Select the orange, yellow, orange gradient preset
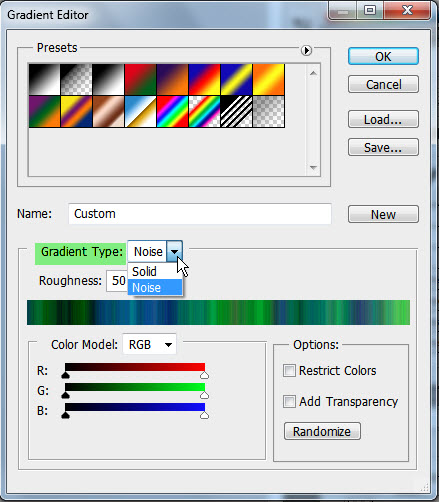 (269, 80)
